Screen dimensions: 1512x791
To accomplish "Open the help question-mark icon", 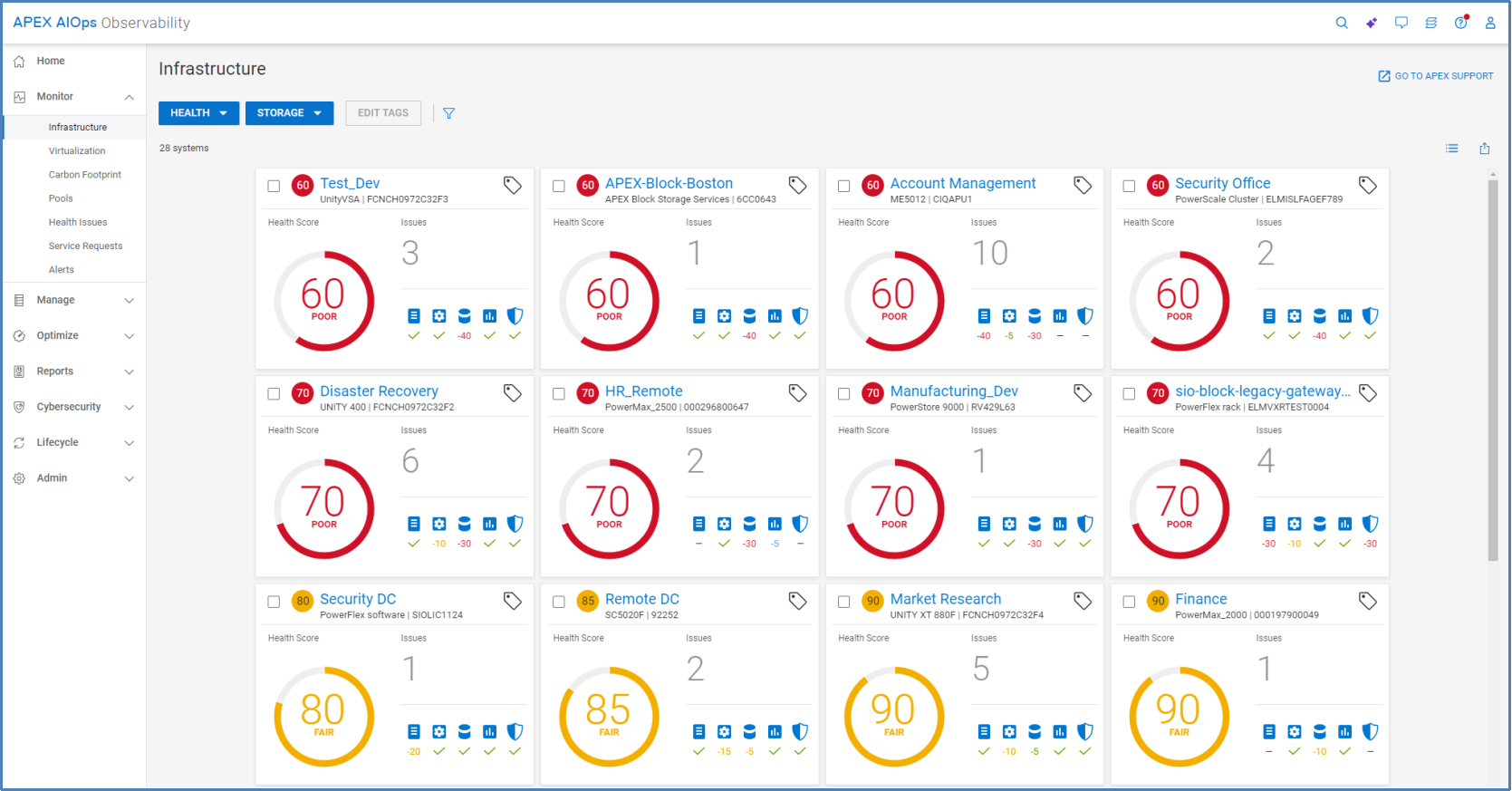I will 1461,23.
